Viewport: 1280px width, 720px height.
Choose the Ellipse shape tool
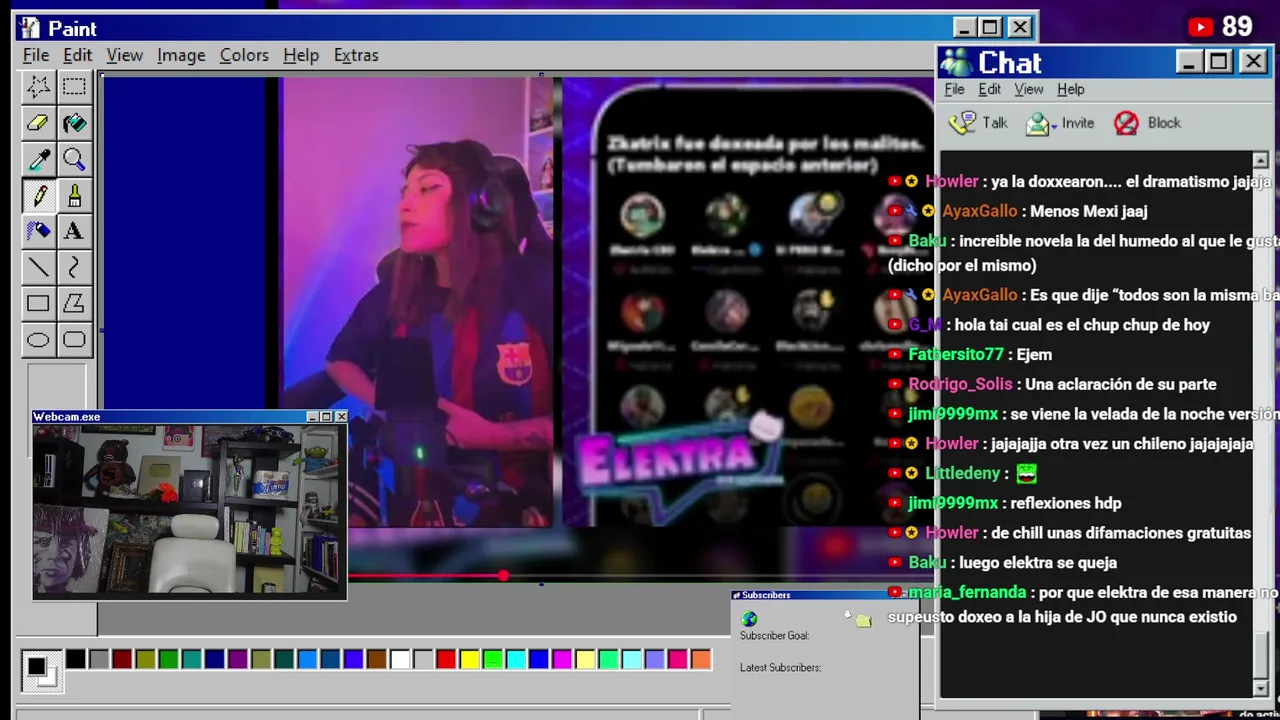point(38,339)
